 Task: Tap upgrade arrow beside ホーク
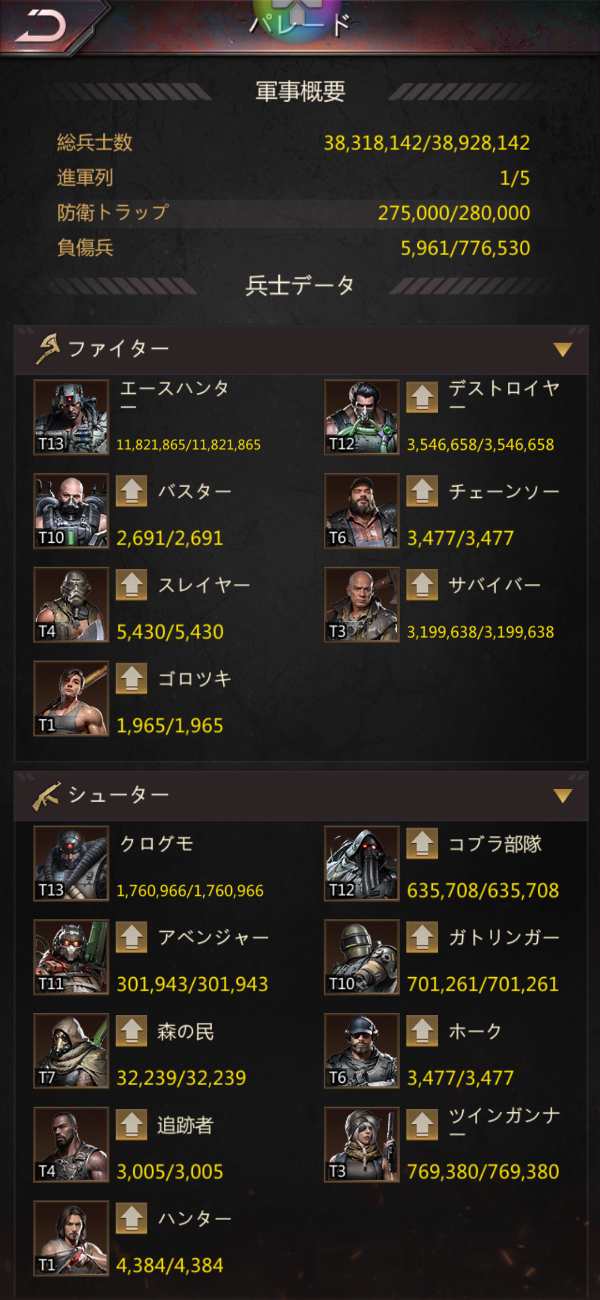pyautogui.click(x=422, y=1032)
